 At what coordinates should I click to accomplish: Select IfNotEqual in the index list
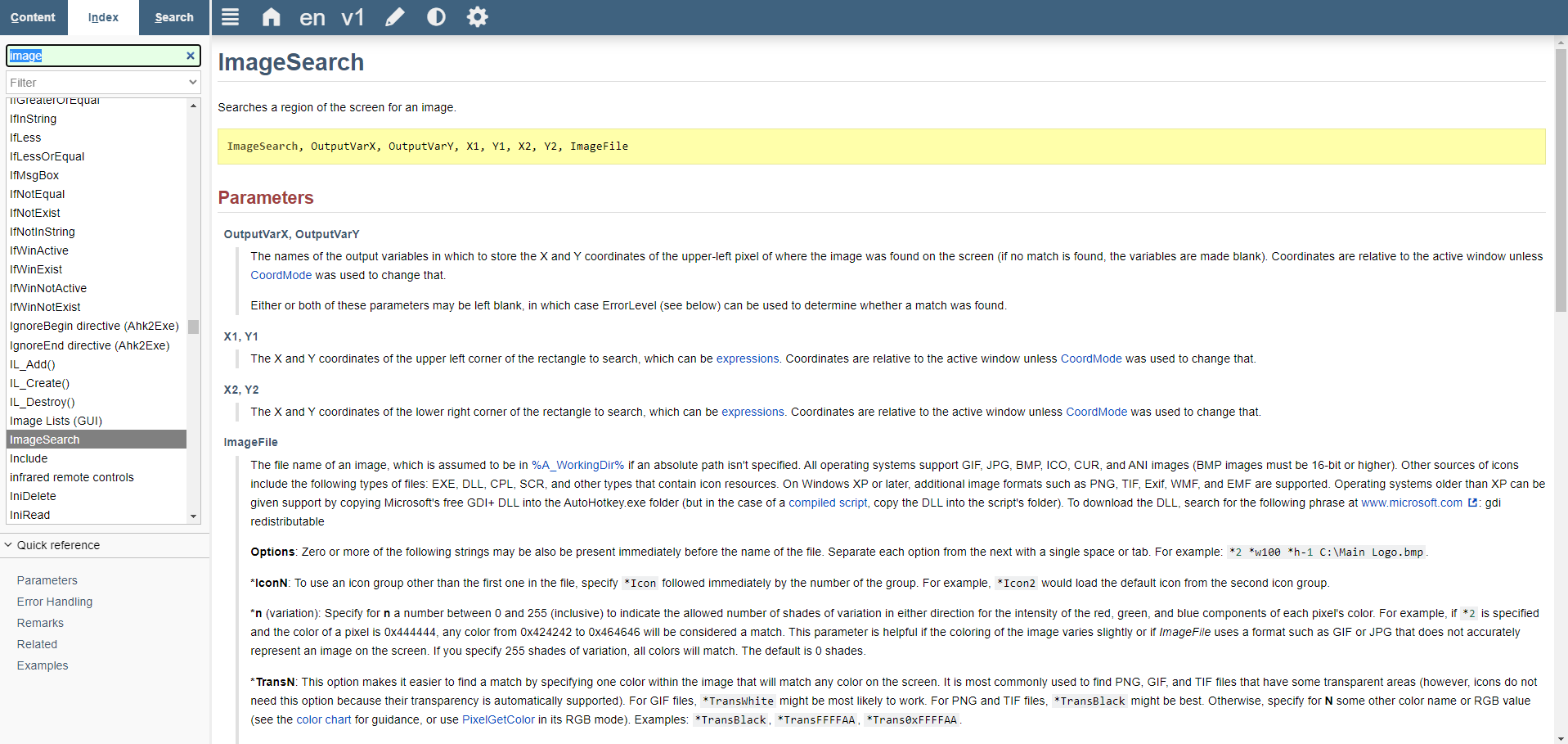(97, 194)
